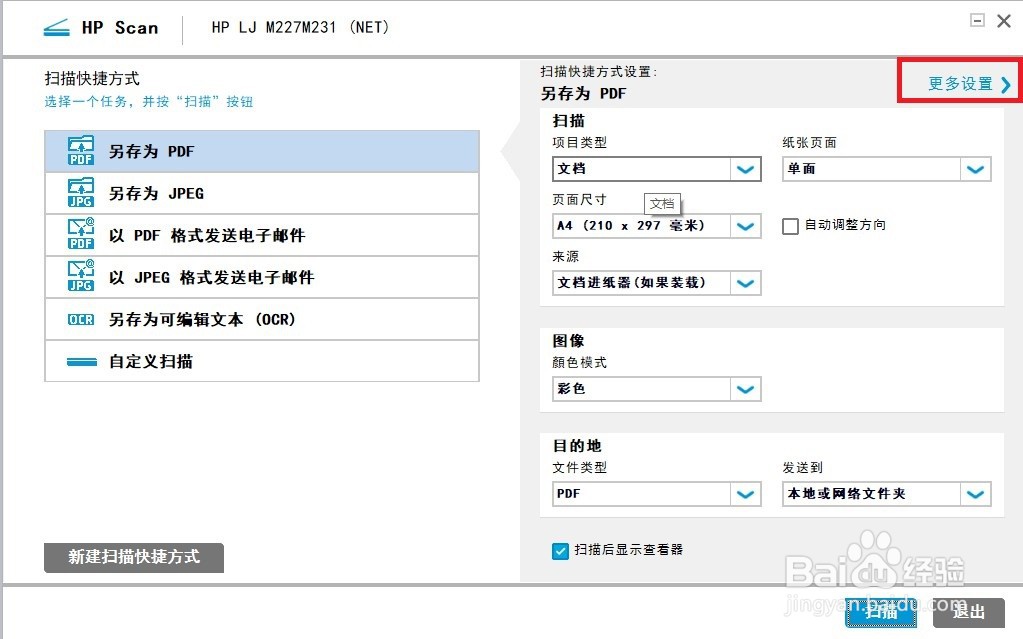This screenshot has width=1023, height=639.
Task: Expand the 来源 dropdown arrow
Action: click(x=745, y=283)
